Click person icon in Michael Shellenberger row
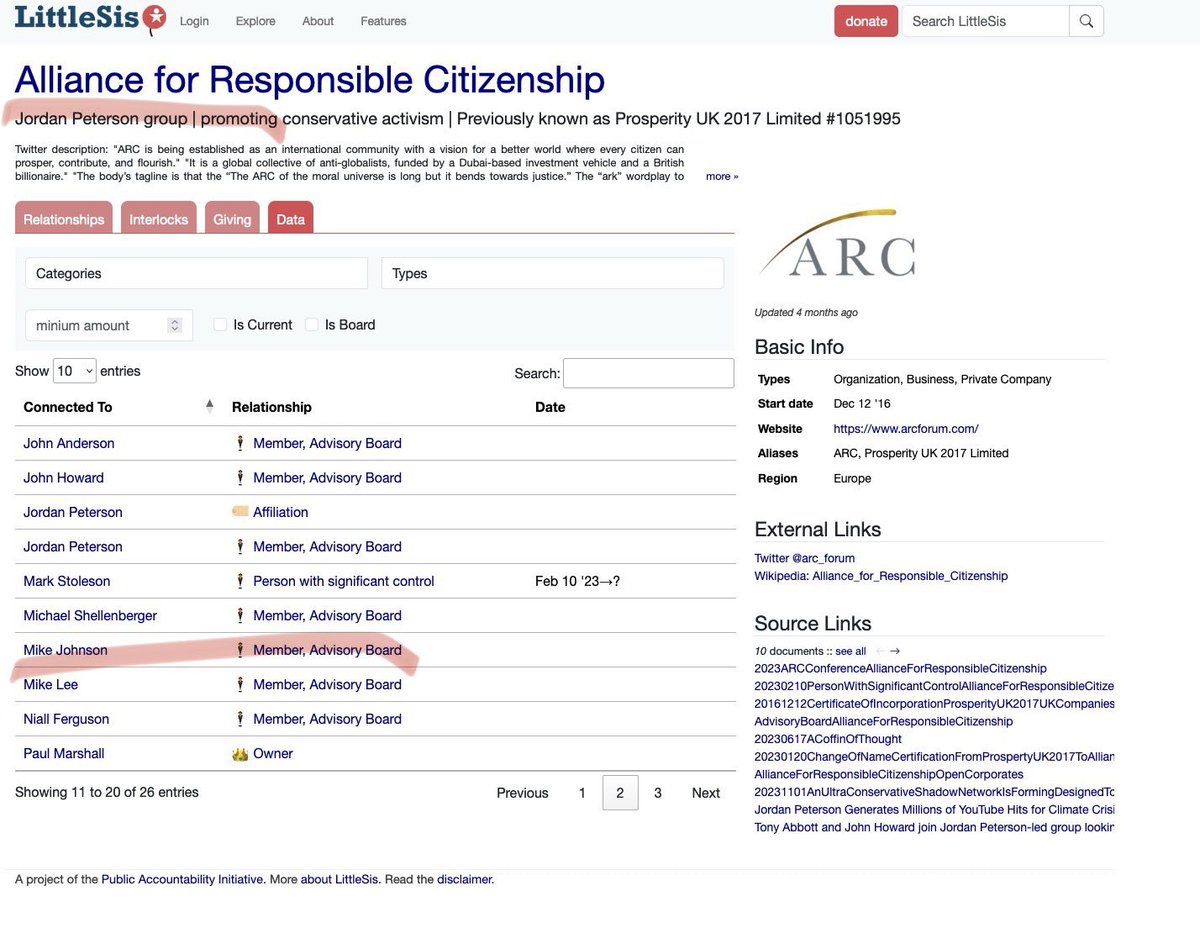Viewport: 1200px width, 928px height. pos(240,616)
